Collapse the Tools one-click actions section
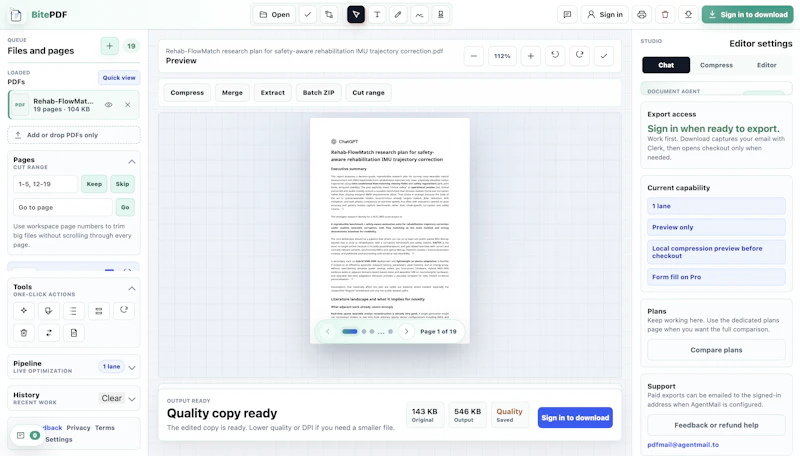 132,289
